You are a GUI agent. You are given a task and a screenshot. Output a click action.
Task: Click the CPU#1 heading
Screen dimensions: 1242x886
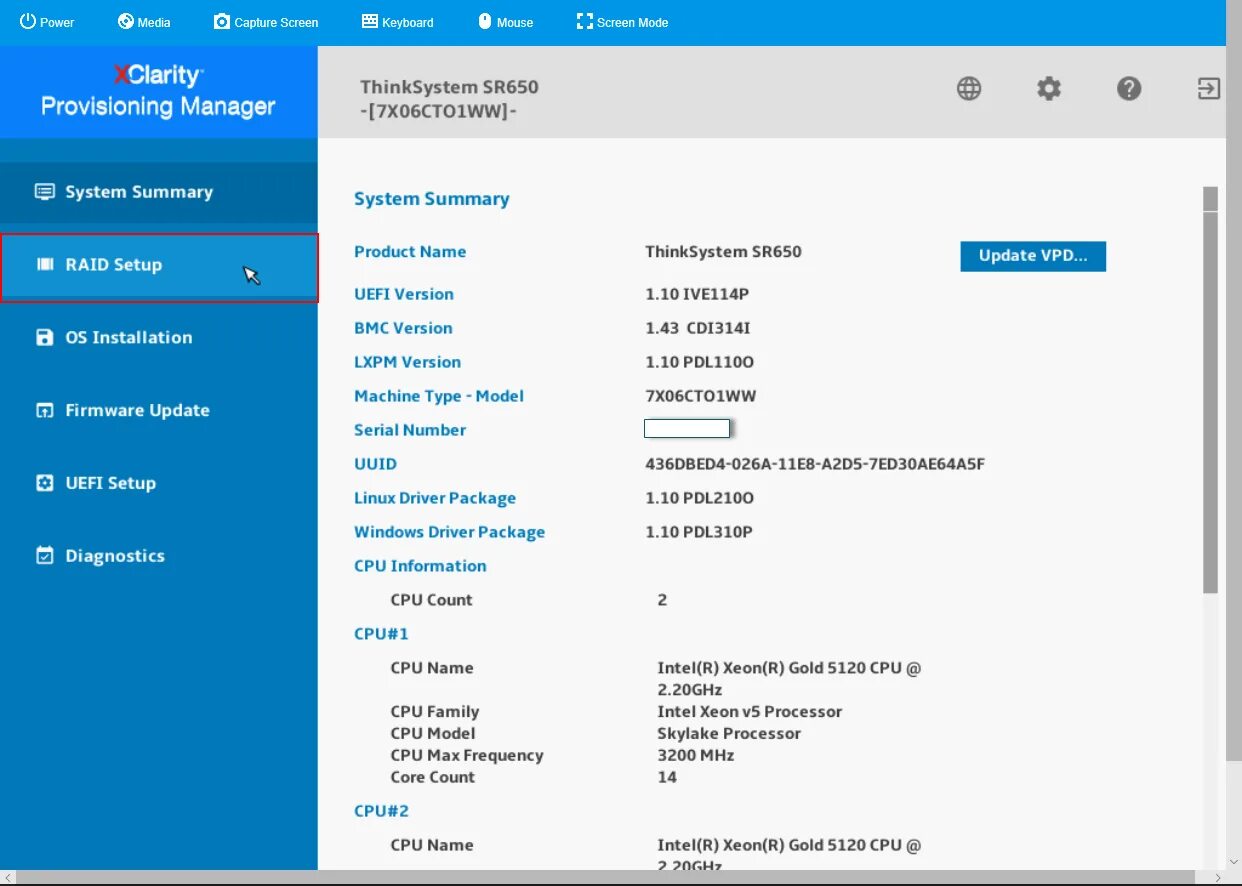pos(381,634)
